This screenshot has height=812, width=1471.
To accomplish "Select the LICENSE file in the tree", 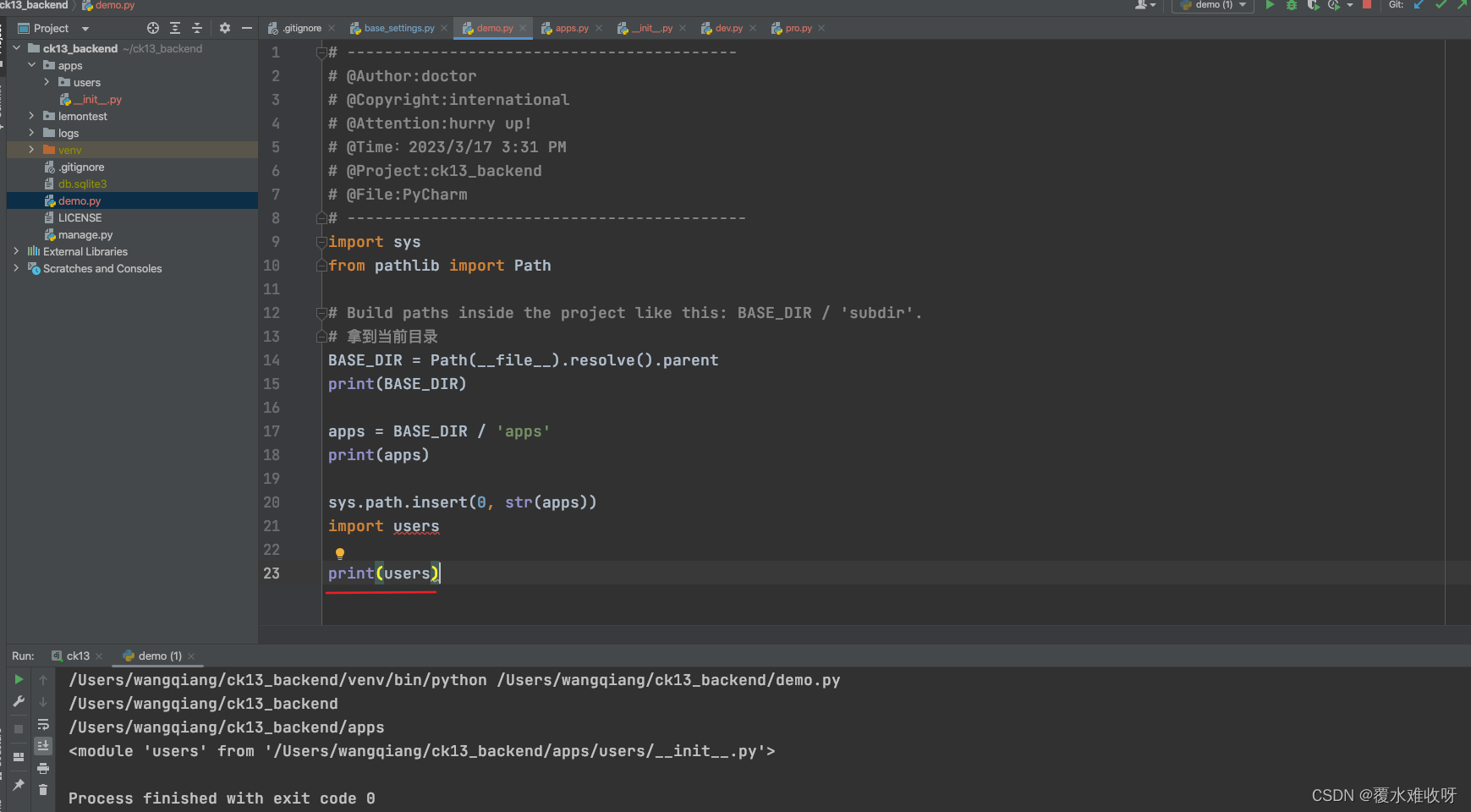I will (80, 217).
